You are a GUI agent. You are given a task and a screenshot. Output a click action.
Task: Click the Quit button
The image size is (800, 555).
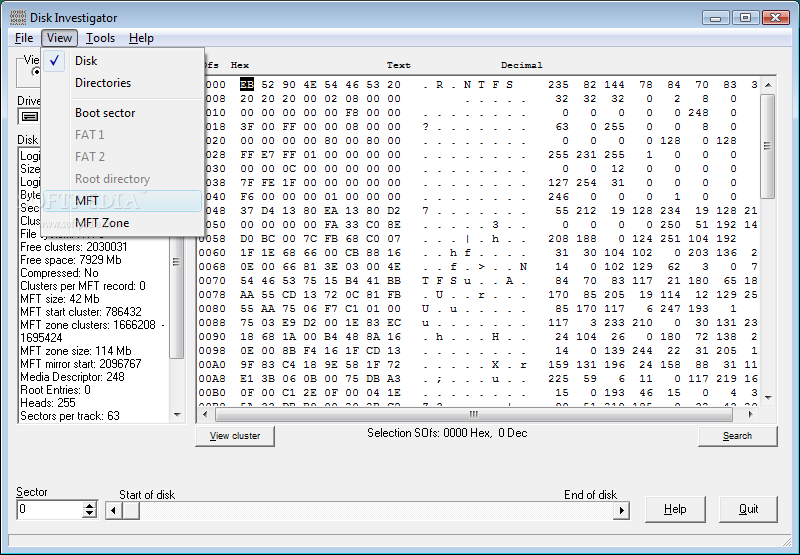[x=748, y=509]
